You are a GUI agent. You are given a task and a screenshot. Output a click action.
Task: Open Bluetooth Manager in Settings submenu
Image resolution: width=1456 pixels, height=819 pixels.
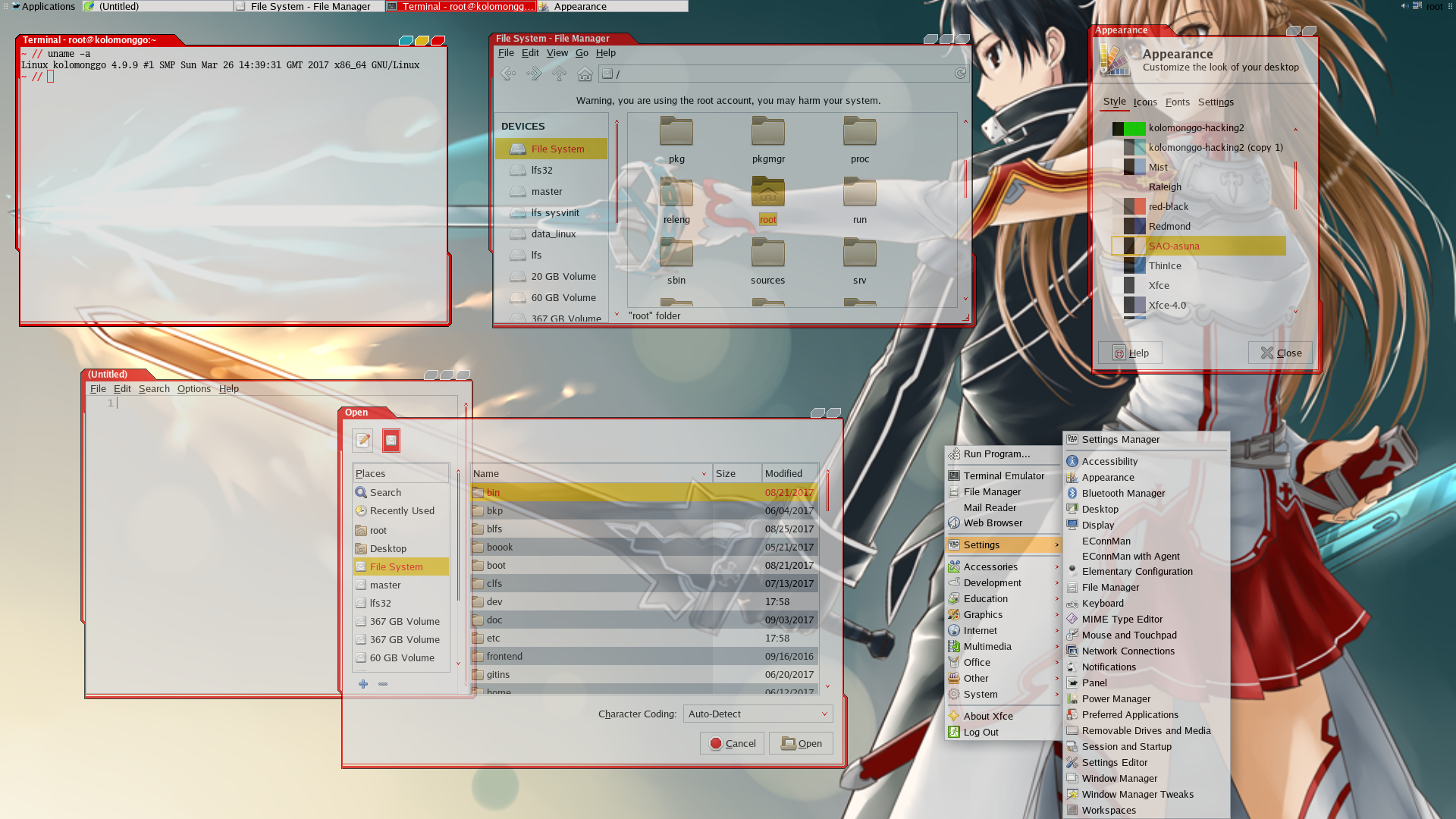[x=1146, y=494]
